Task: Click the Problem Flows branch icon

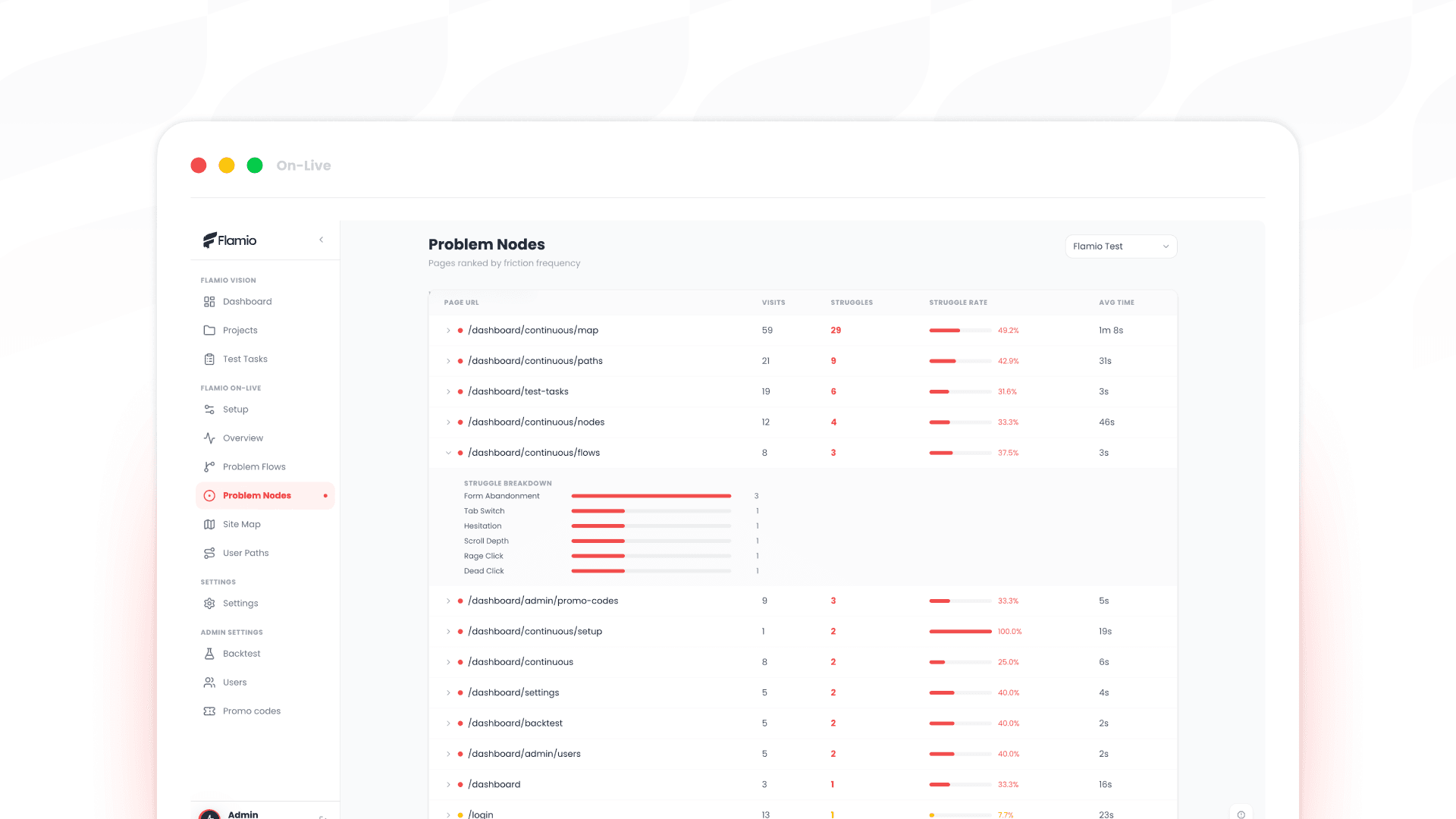Action: pos(209,467)
